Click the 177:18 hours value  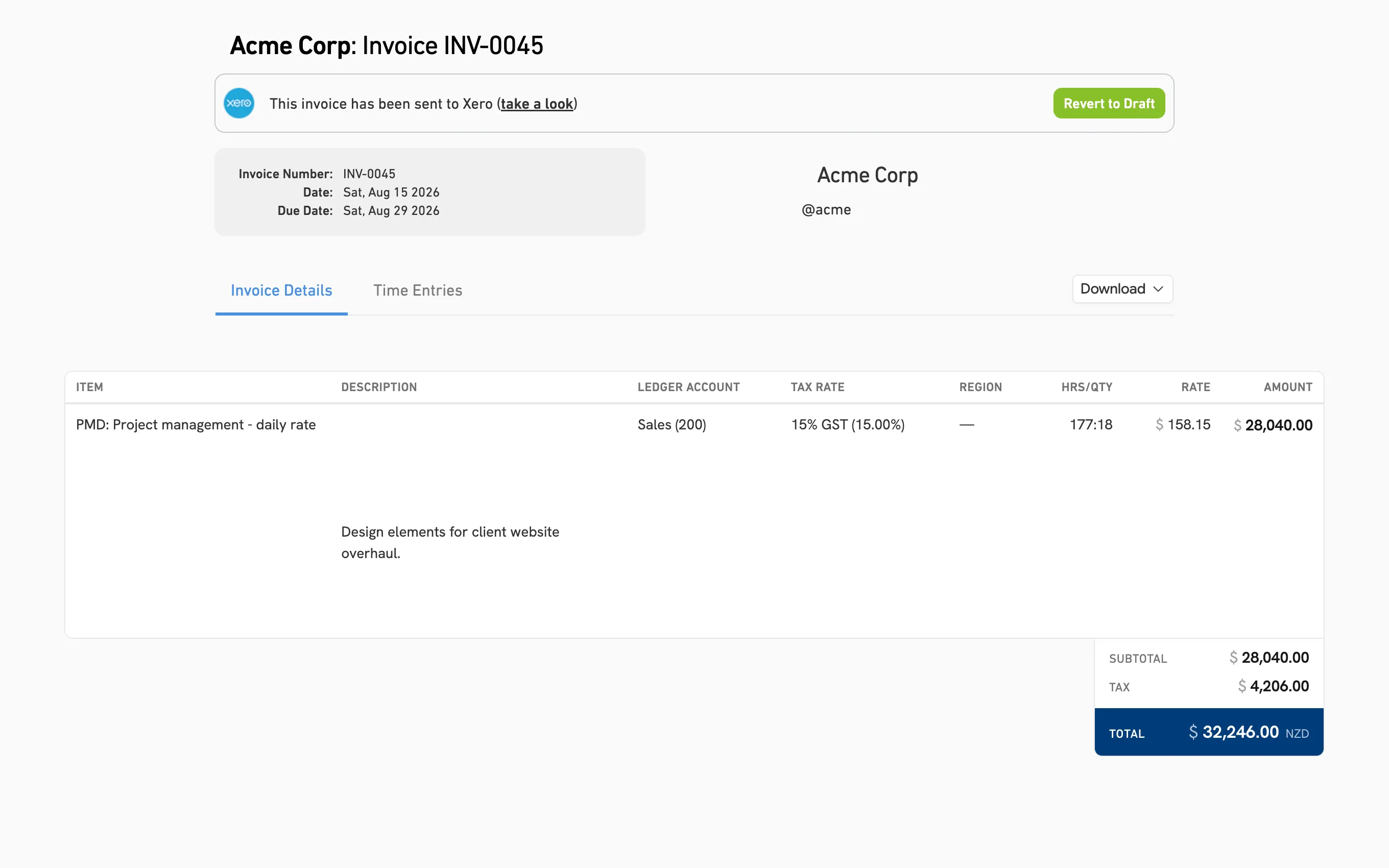1091,425
